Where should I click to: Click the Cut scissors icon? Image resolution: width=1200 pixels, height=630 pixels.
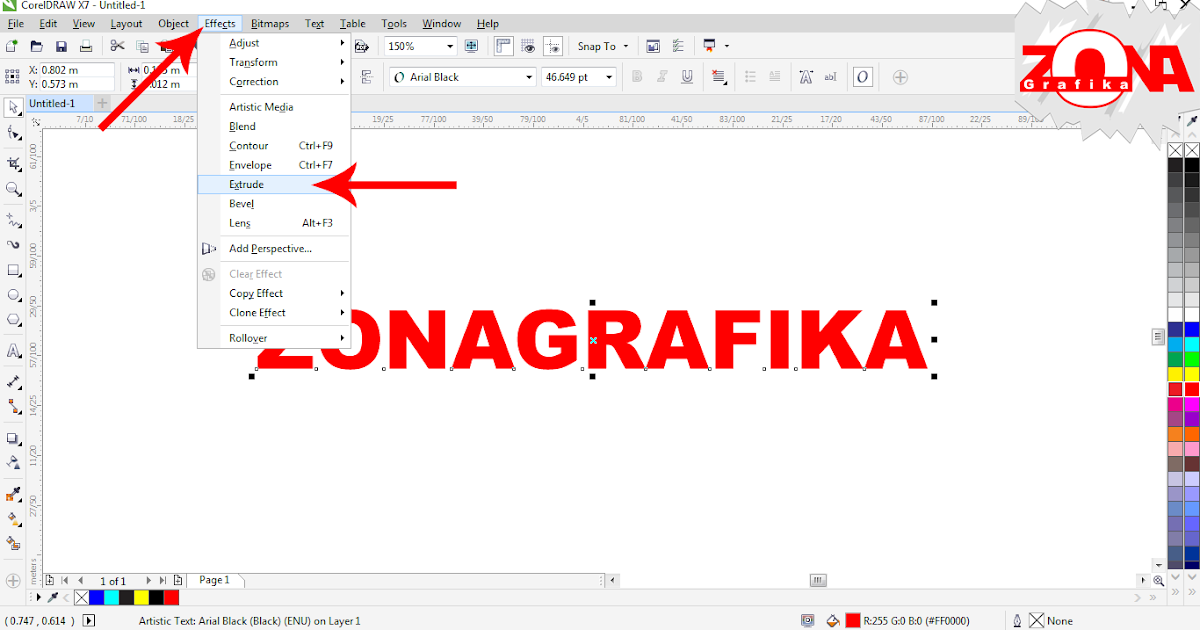[x=117, y=46]
